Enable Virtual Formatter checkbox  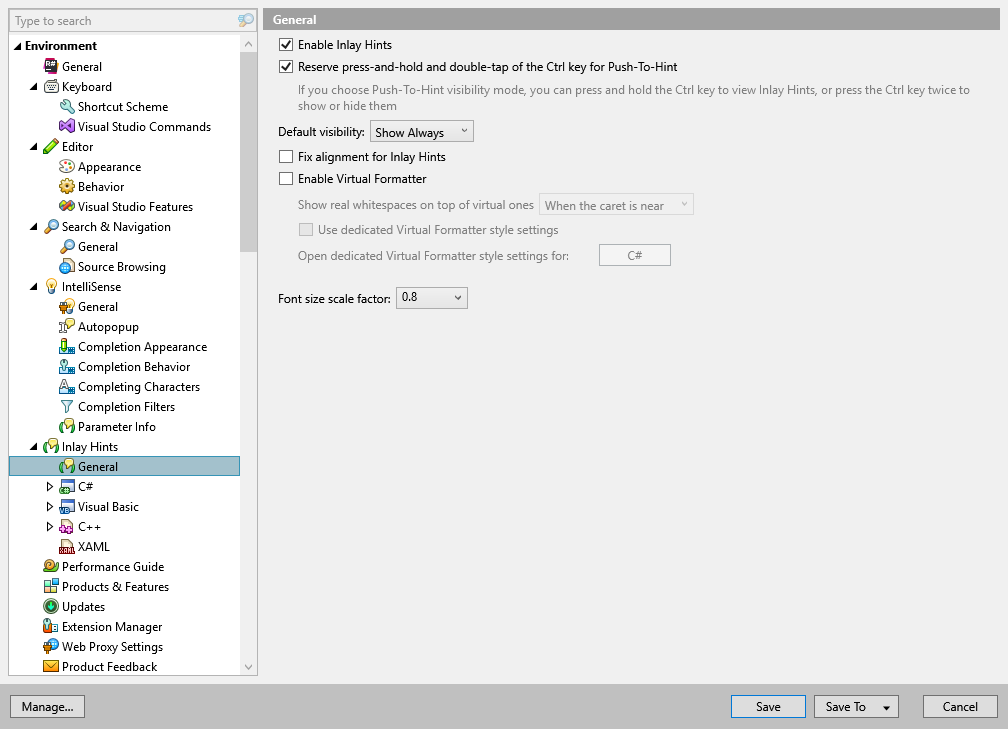286,179
